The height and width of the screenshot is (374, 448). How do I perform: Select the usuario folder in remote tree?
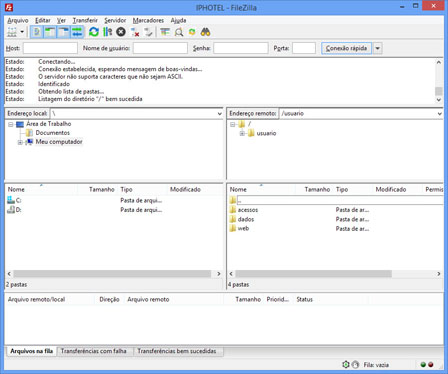pyautogui.click(x=266, y=133)
